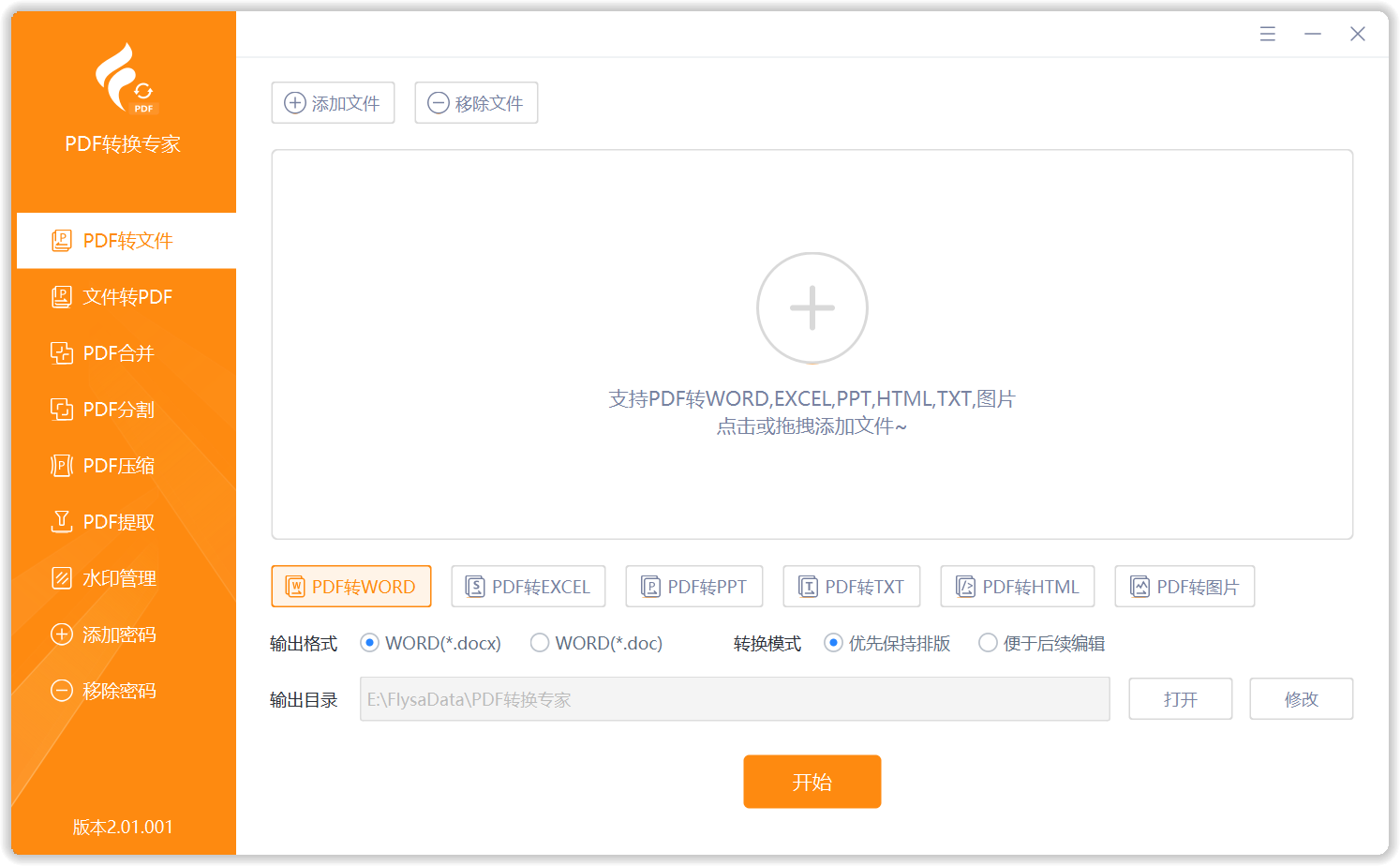Select 优先保持排版 conversion mode

point(887,643)
